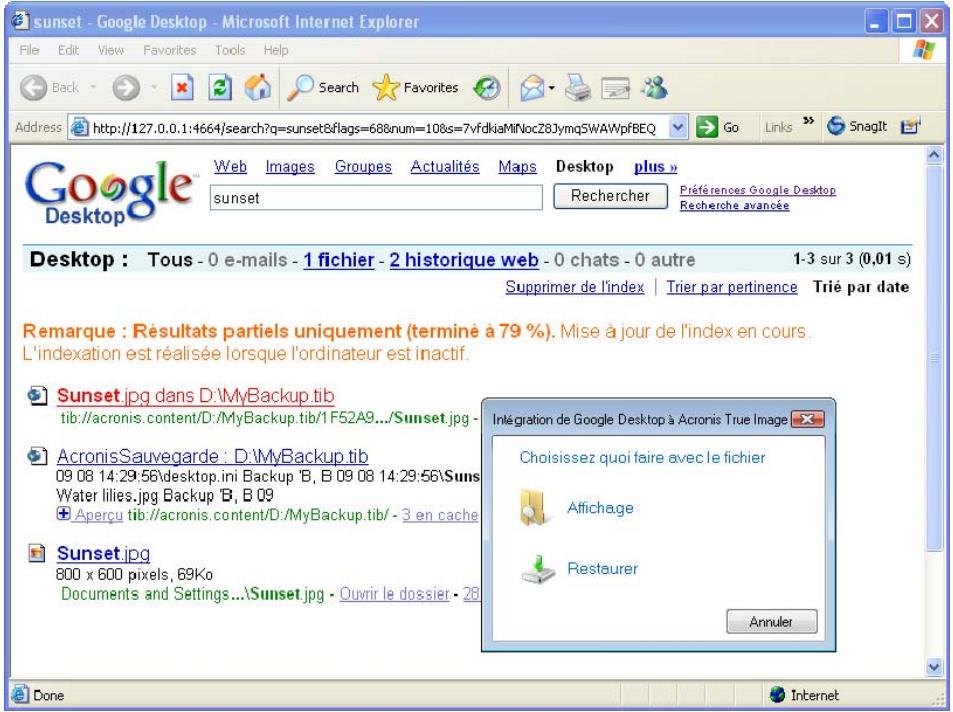
Task: Open the File menu
Action: click(29, 50)
